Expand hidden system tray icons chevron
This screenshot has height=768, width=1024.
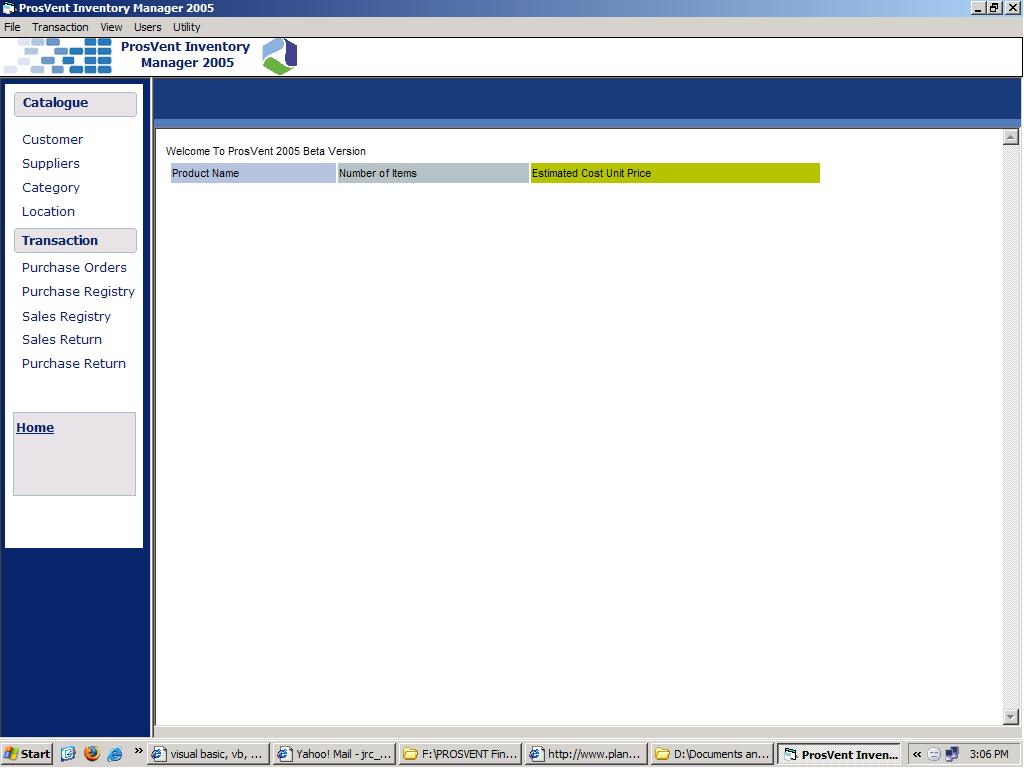(917, 755)
